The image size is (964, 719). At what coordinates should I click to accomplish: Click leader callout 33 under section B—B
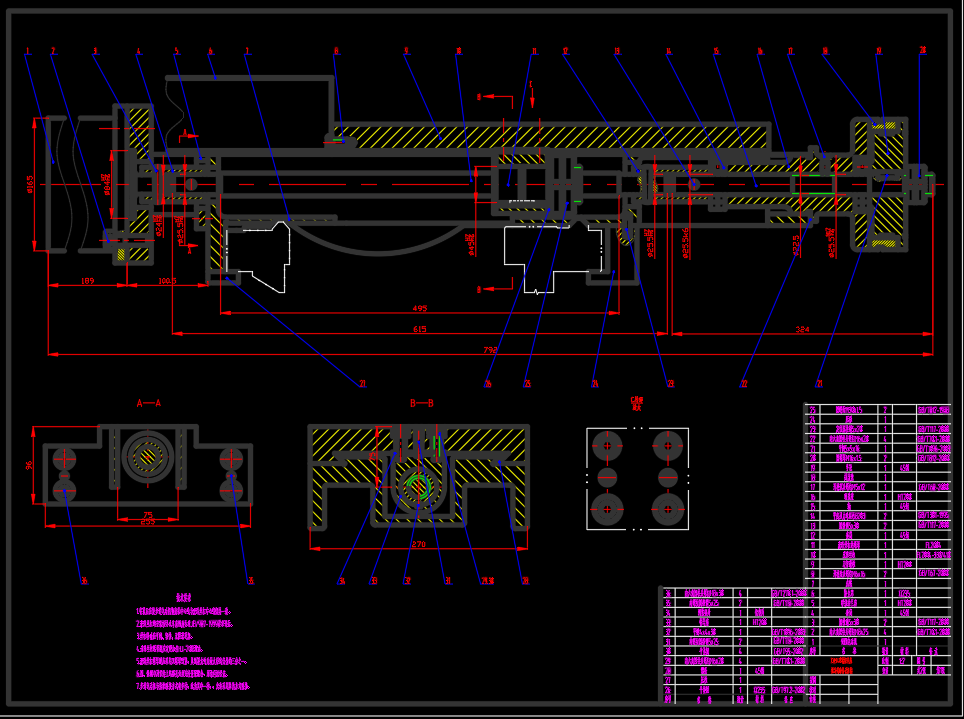click(x=373, y=581)
